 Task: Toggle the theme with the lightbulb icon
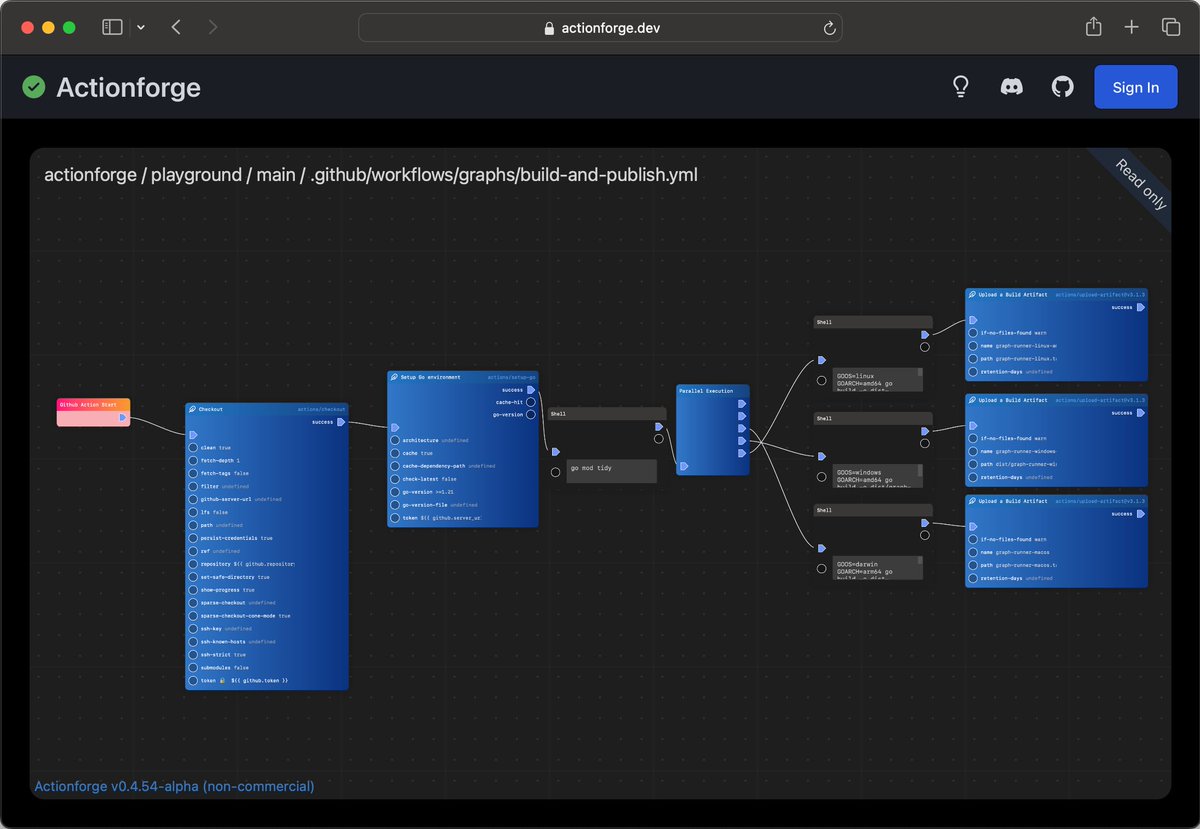(x=961, y=87)
